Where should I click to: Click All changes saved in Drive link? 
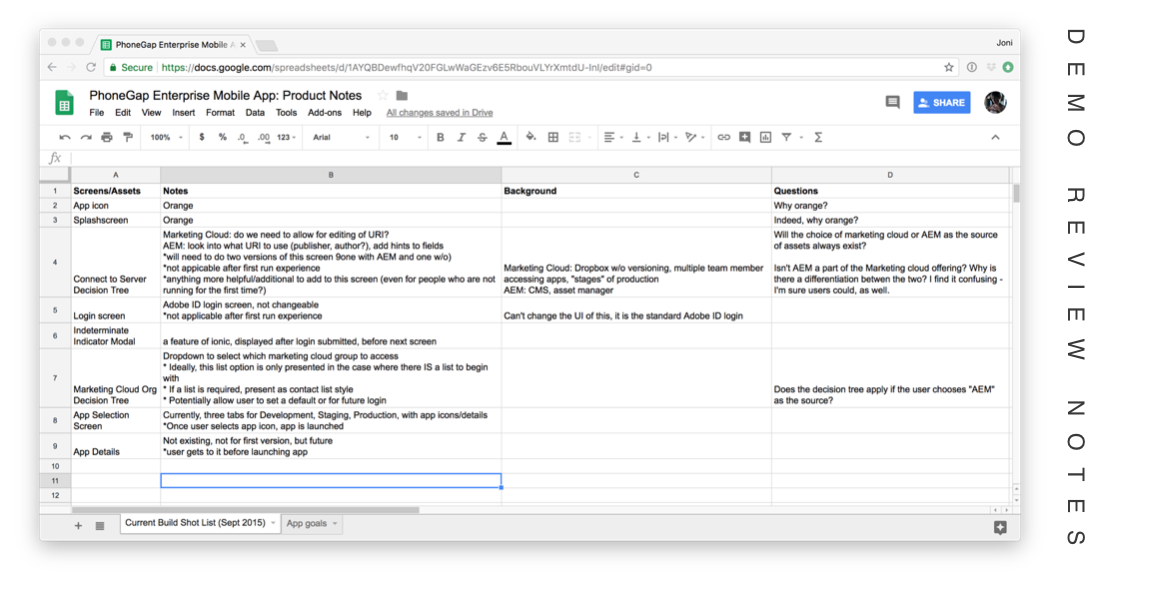point(439,113)
